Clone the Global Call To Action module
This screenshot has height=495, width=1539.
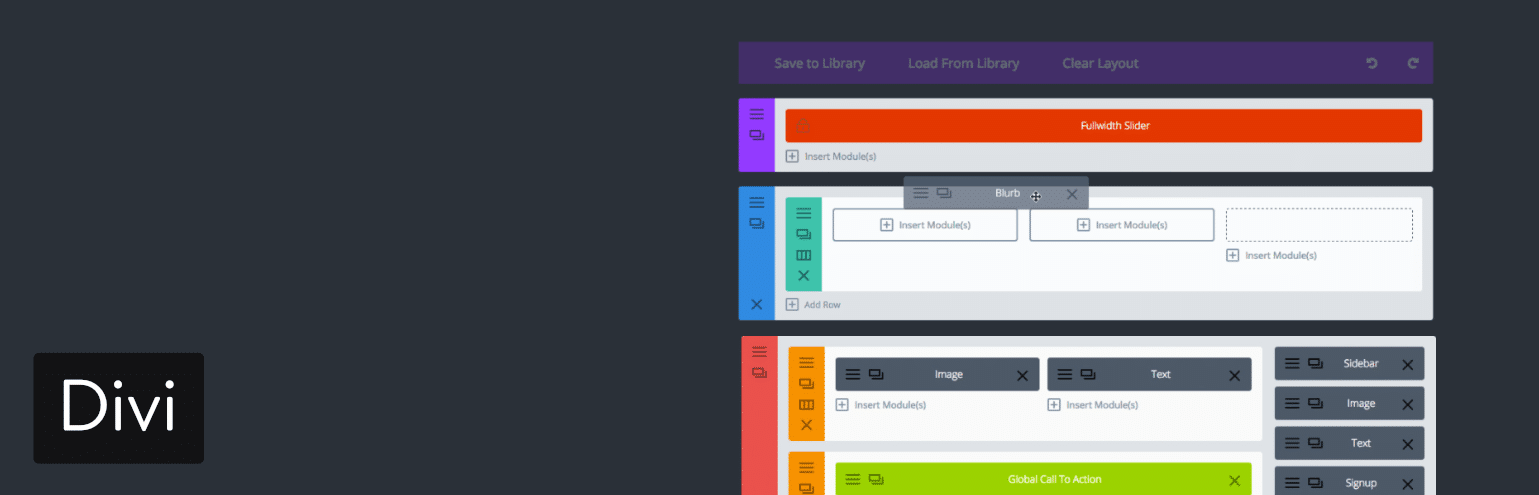[876, 479]
